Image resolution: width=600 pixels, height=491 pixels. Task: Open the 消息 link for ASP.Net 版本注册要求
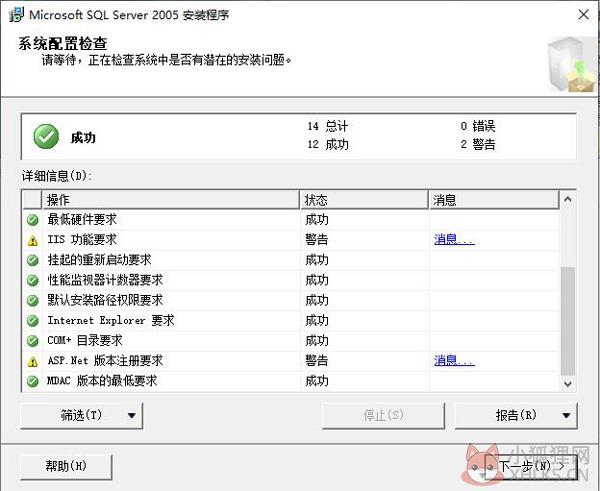(x=454, y=361)
